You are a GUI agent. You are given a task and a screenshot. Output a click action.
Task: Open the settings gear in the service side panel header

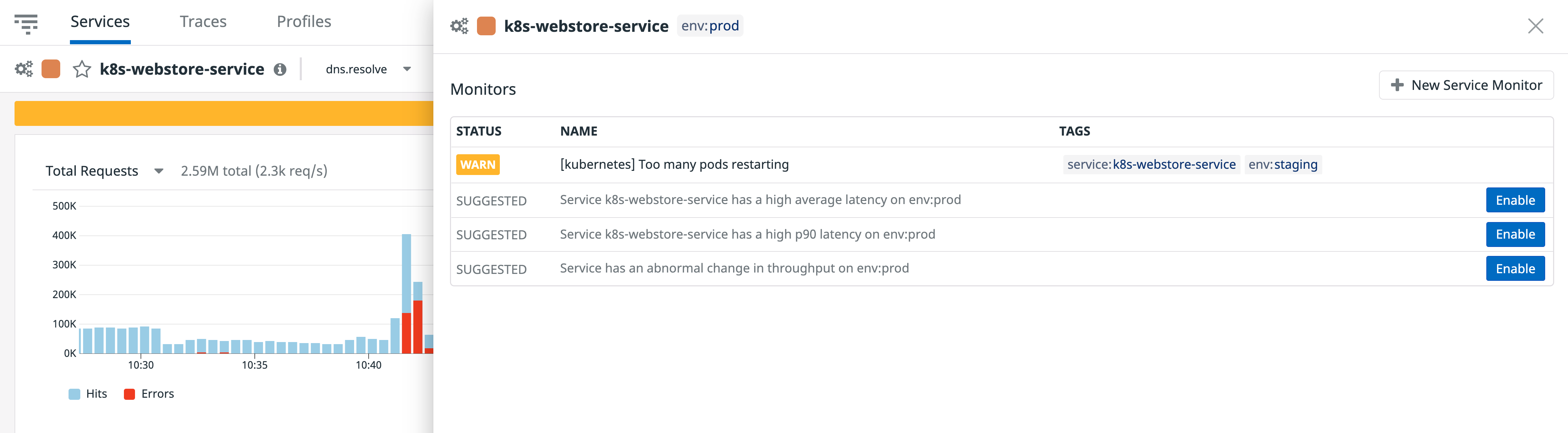(x=458, y=26)
